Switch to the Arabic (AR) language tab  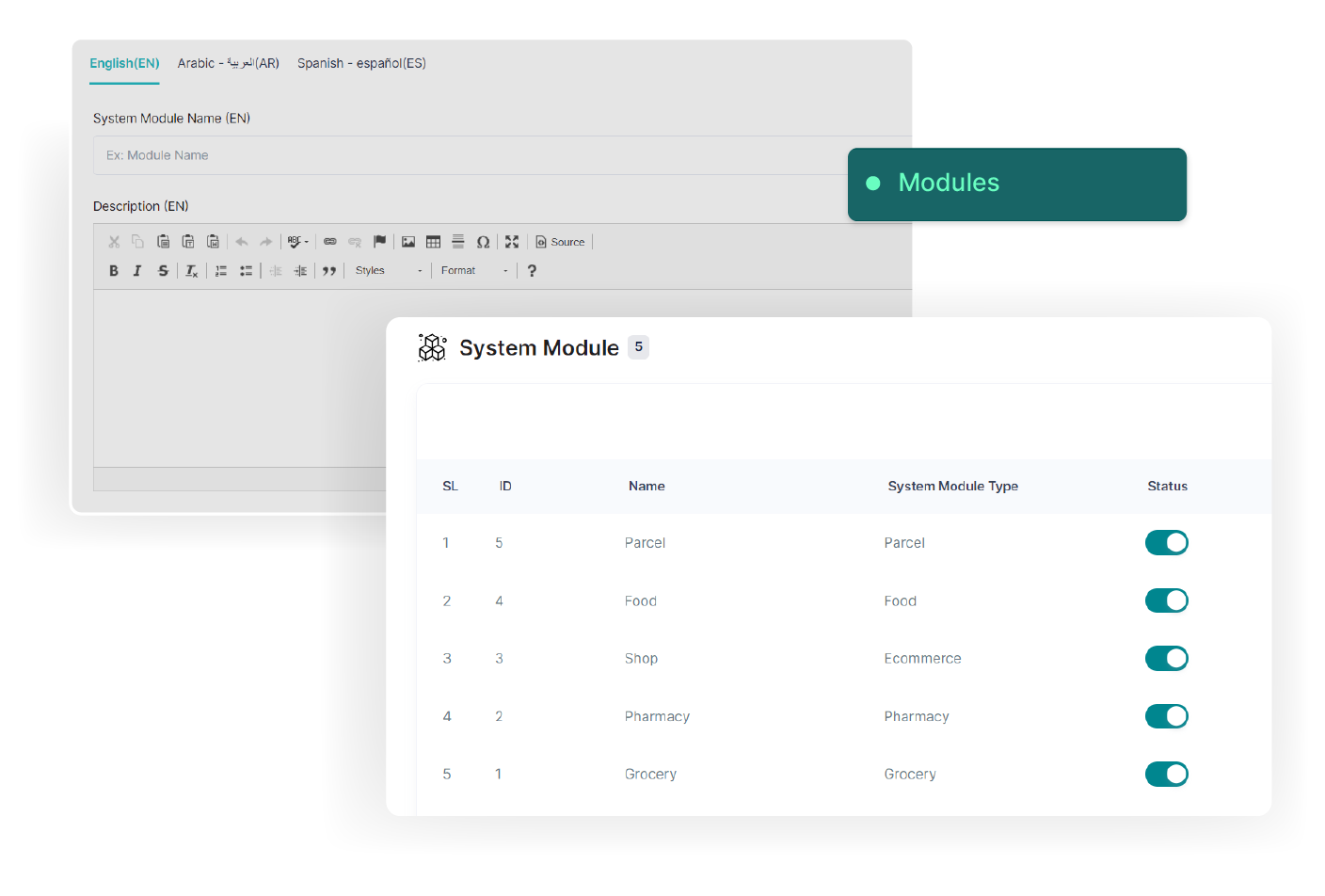[x=228, y=63]
